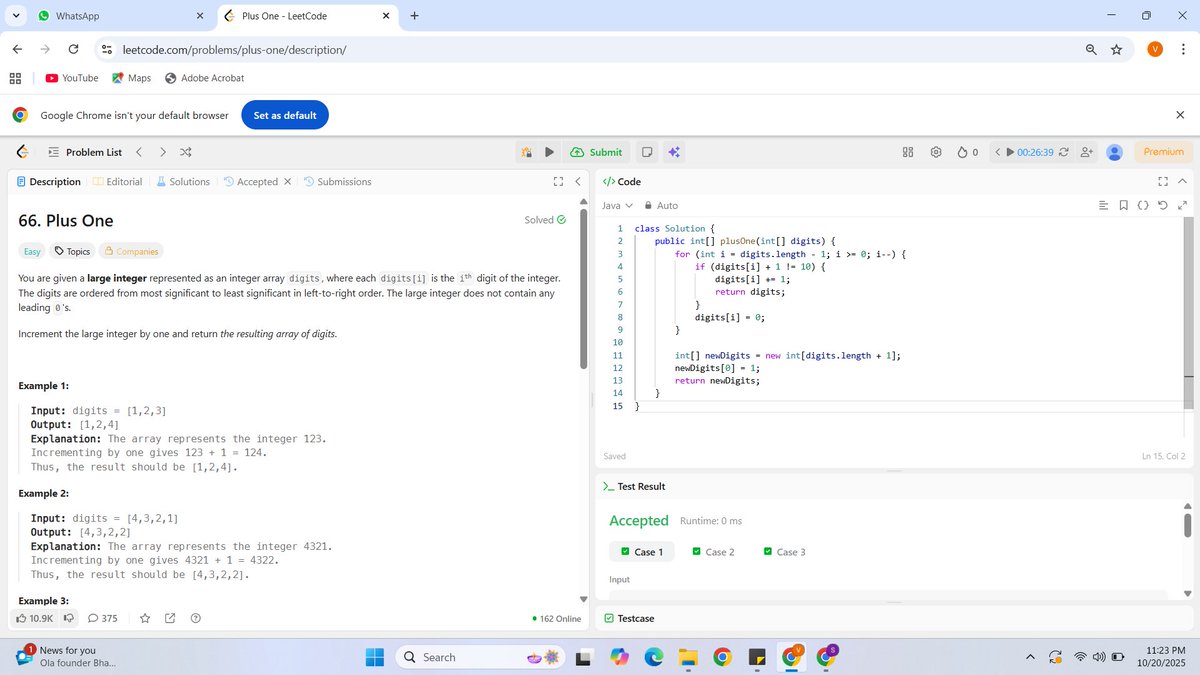Select Case 3 in Test Result

[784, 552]
